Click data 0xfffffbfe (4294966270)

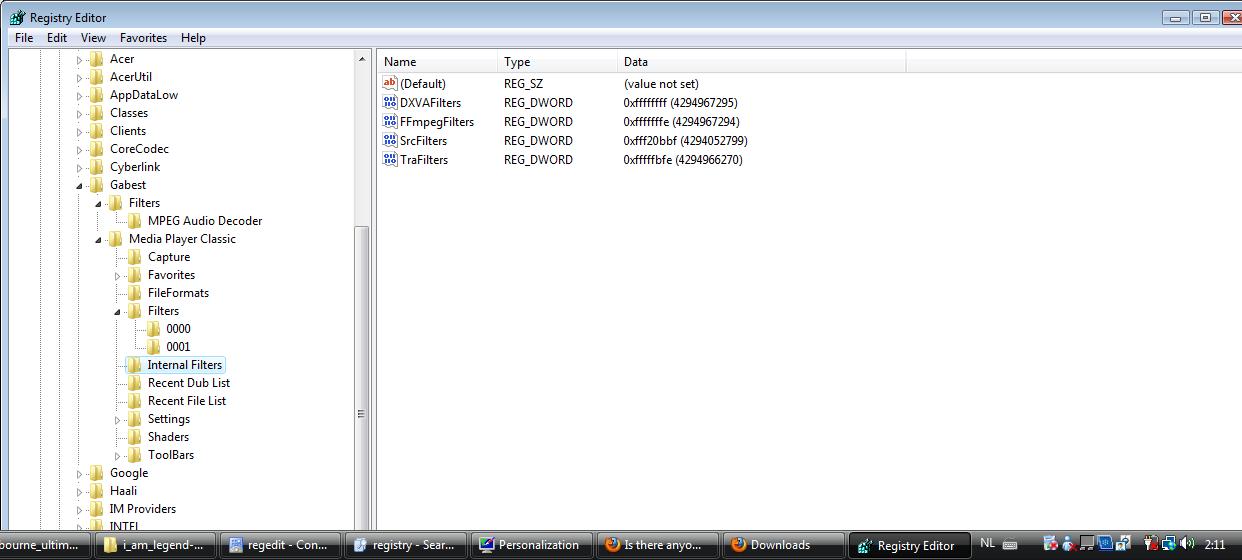[683, 160]
